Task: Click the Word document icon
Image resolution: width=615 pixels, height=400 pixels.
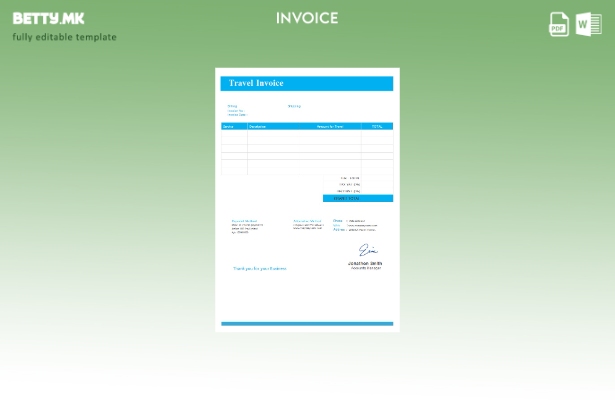Action: pos(589,24)
